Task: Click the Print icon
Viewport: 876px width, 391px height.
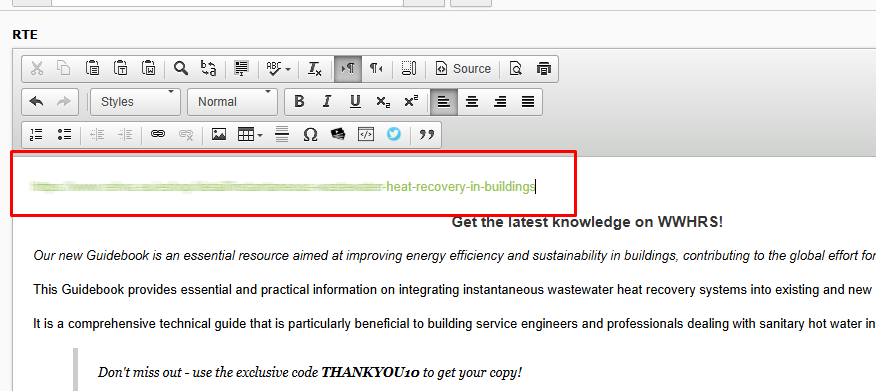Action: [543, 69]
